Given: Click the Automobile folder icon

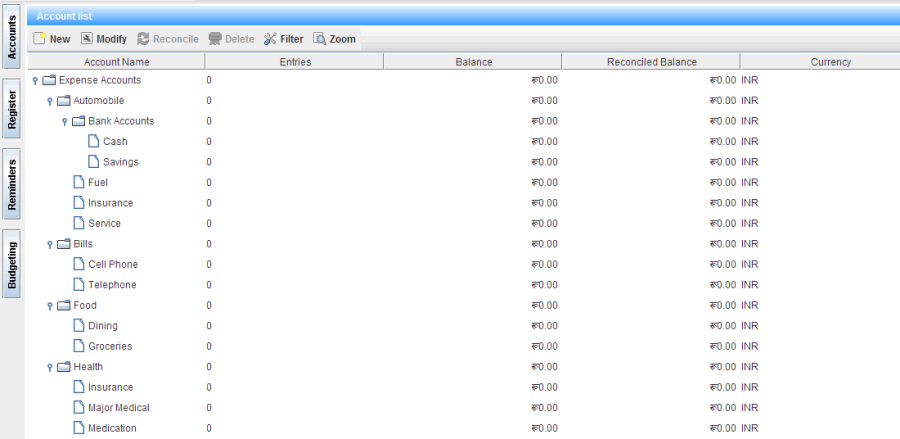Looking at the screenshot, I should click(x=64, y=100).
